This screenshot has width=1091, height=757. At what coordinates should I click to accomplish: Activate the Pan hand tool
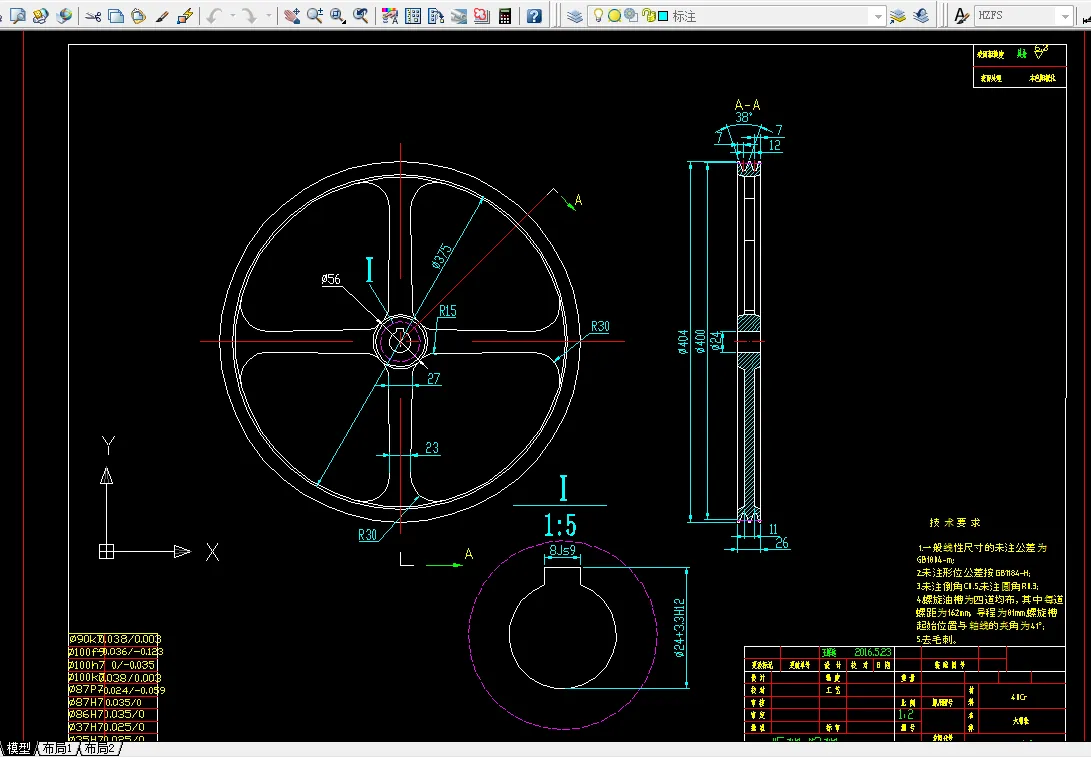coord(292,15)
